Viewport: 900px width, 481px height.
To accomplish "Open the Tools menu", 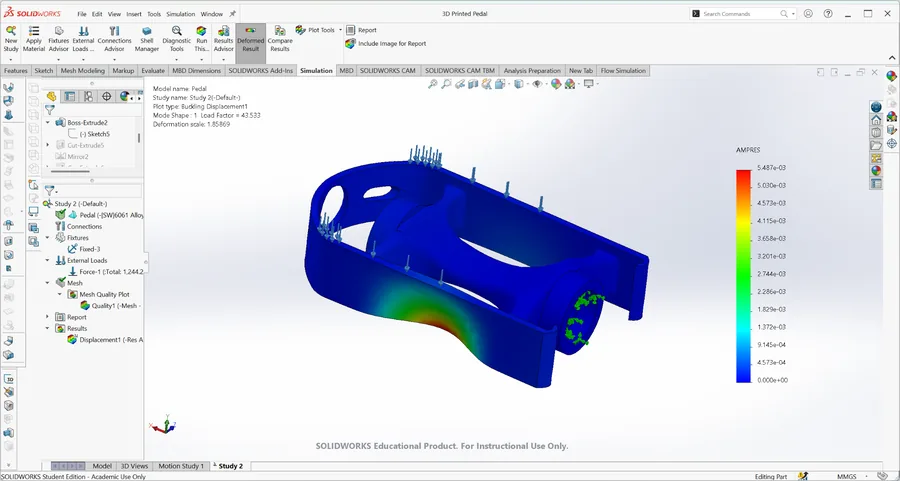I will 154,14.
